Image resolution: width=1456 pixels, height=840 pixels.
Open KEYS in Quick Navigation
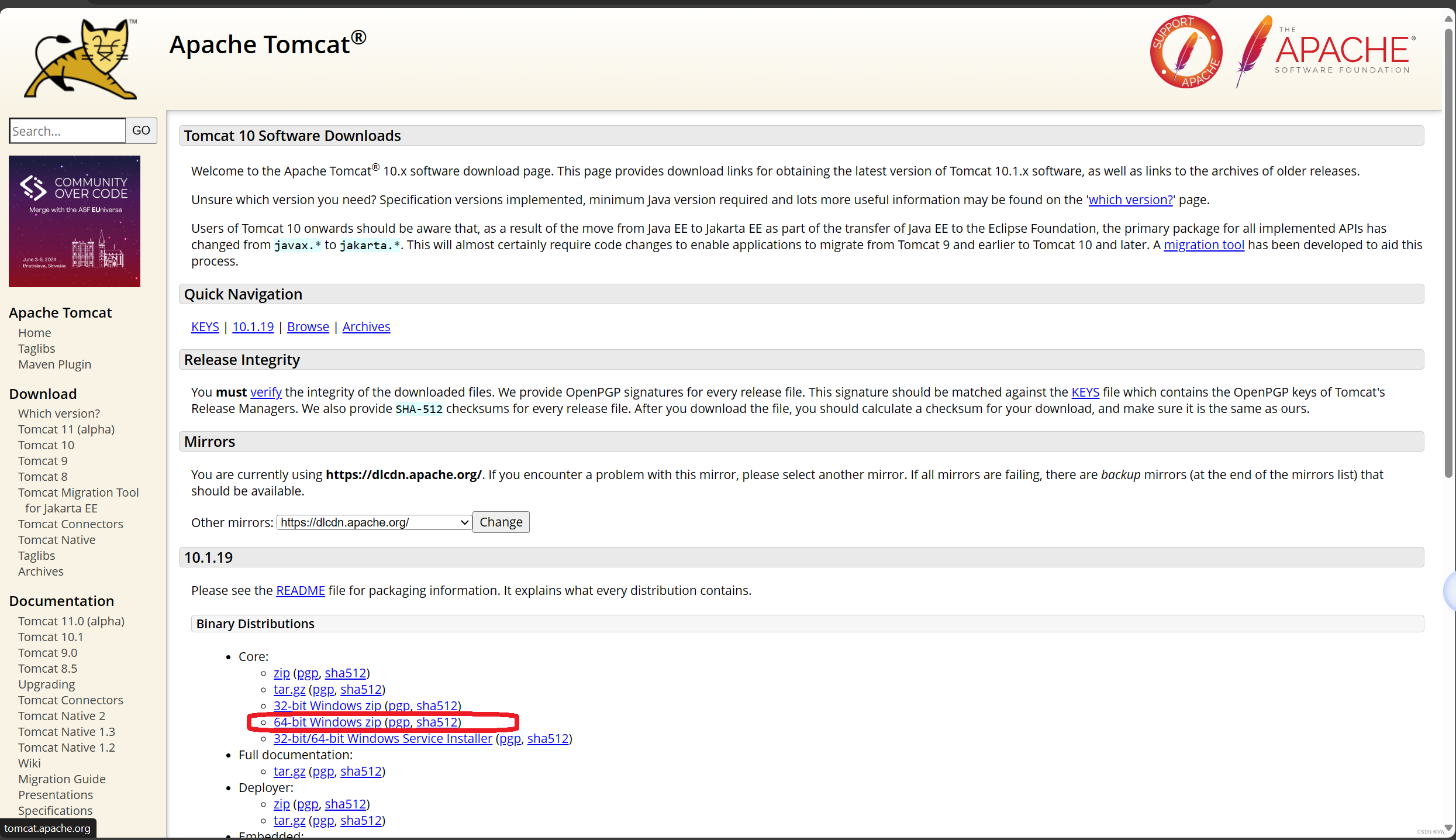[205, 327]
